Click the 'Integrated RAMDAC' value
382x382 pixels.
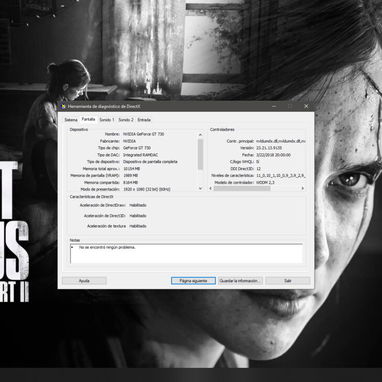point(140,155)
